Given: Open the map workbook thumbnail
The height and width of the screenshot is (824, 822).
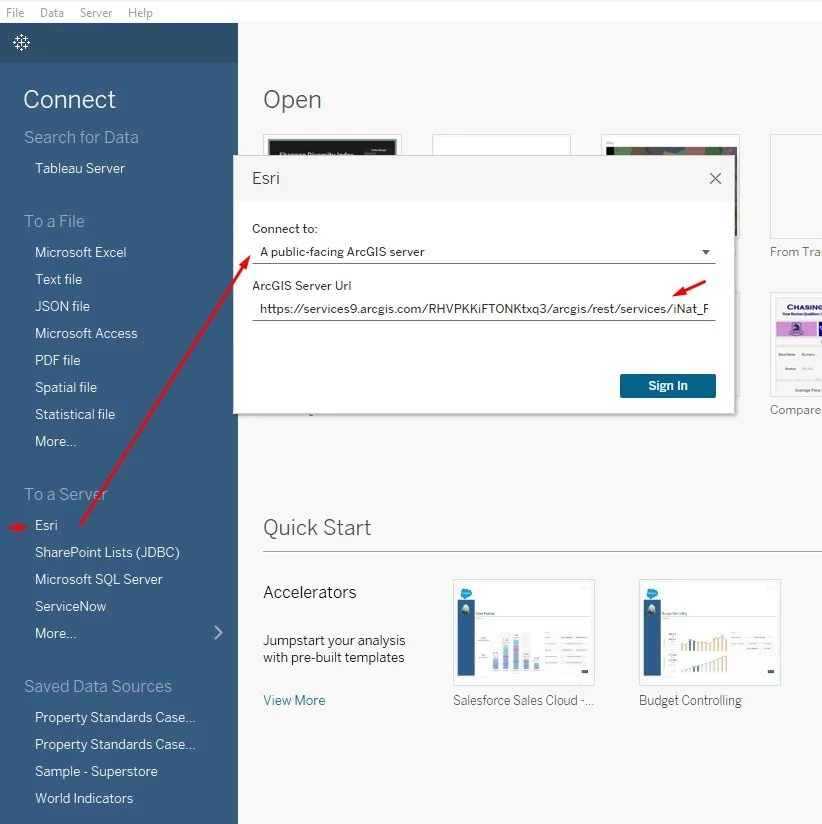Looking at the screenshot, I should 671,145.
